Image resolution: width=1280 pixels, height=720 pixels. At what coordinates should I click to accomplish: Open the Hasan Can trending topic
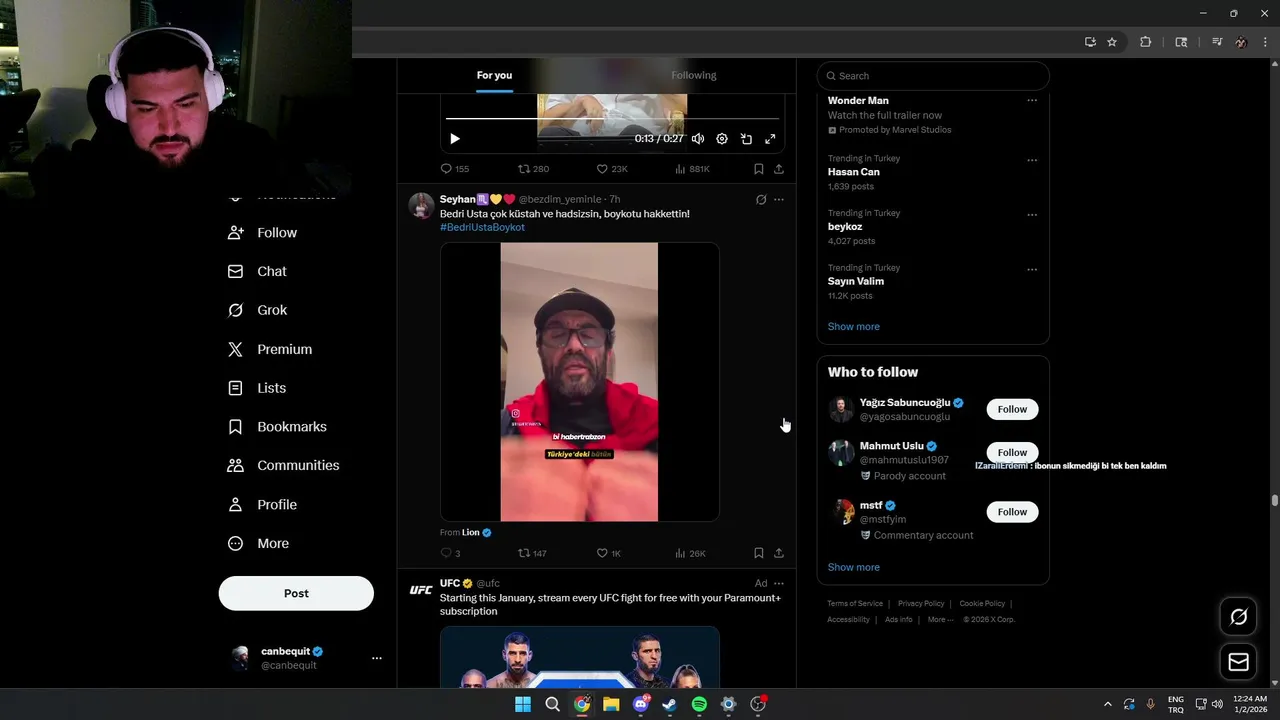click(853, 172)
